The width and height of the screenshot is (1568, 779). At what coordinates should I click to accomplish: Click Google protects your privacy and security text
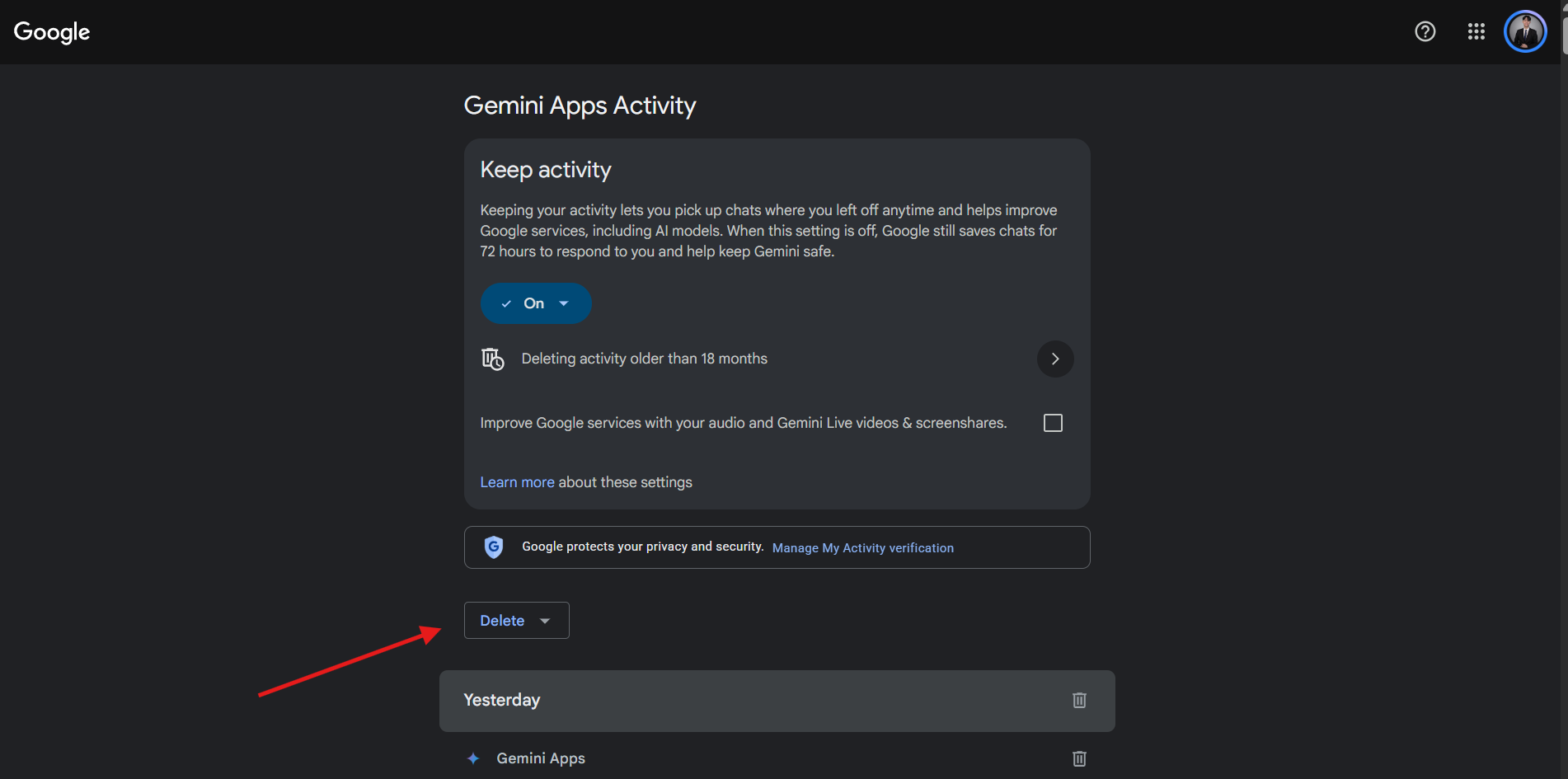tap(643, 547)
